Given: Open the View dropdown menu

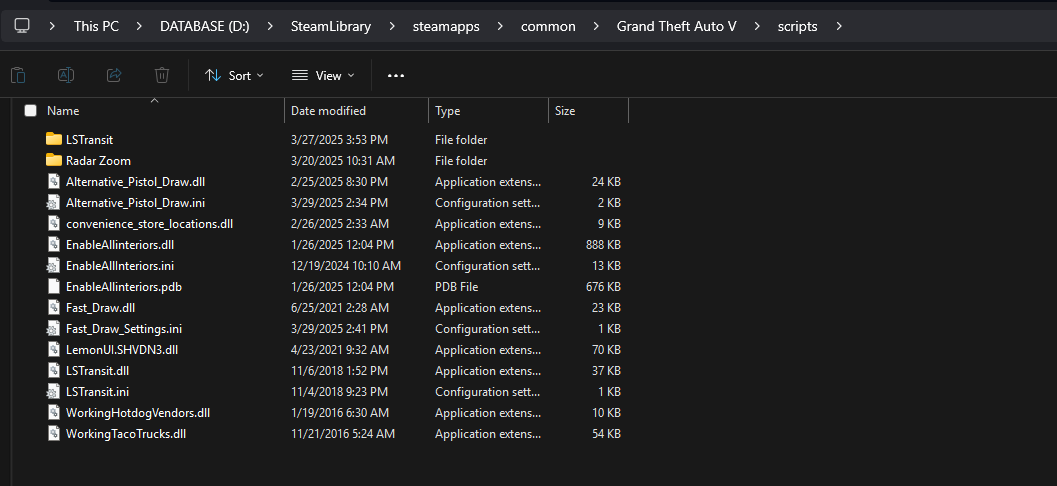Looking at the screenshot, I should (323, 75).
